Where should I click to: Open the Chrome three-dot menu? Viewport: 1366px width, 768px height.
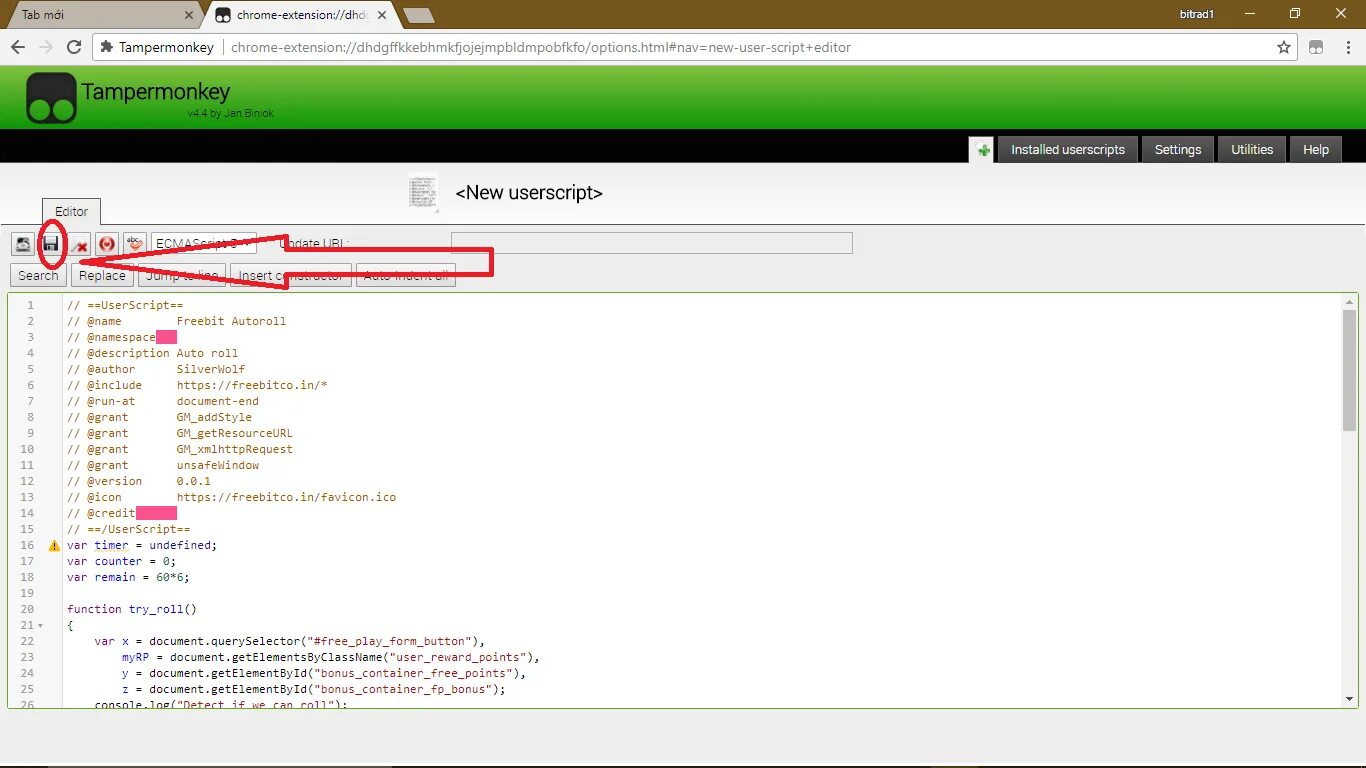(1346, 47)
